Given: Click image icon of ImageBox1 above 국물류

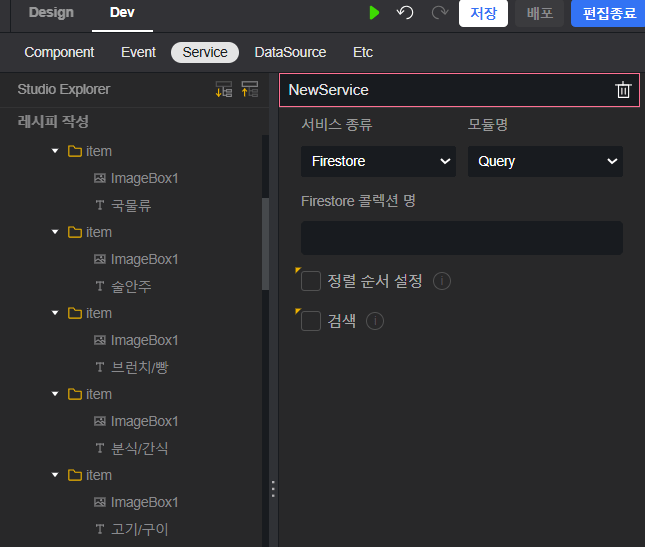Looking at the screenshot, I should (100, 178).
